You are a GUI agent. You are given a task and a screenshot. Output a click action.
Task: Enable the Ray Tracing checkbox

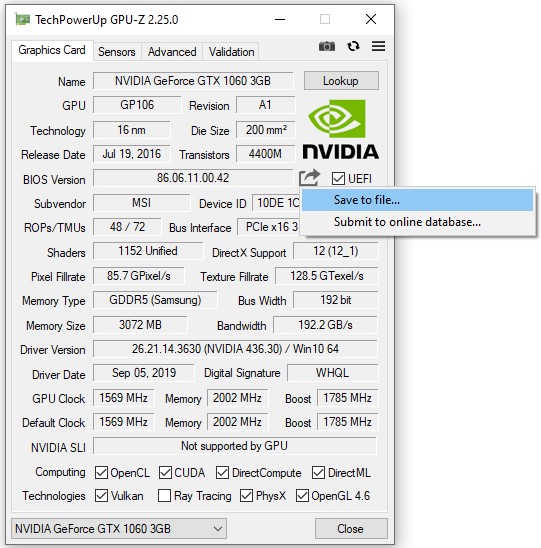click(165, 496)
